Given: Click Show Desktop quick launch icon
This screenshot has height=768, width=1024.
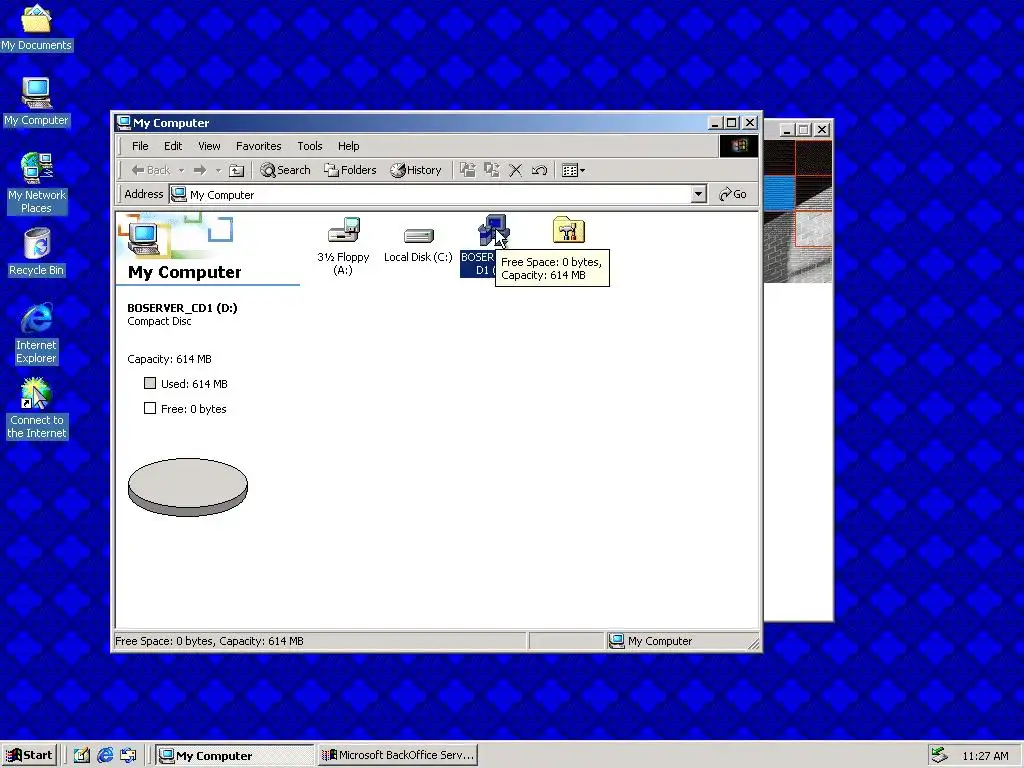Looking at the screenshot, I should (x=82, y=756).
